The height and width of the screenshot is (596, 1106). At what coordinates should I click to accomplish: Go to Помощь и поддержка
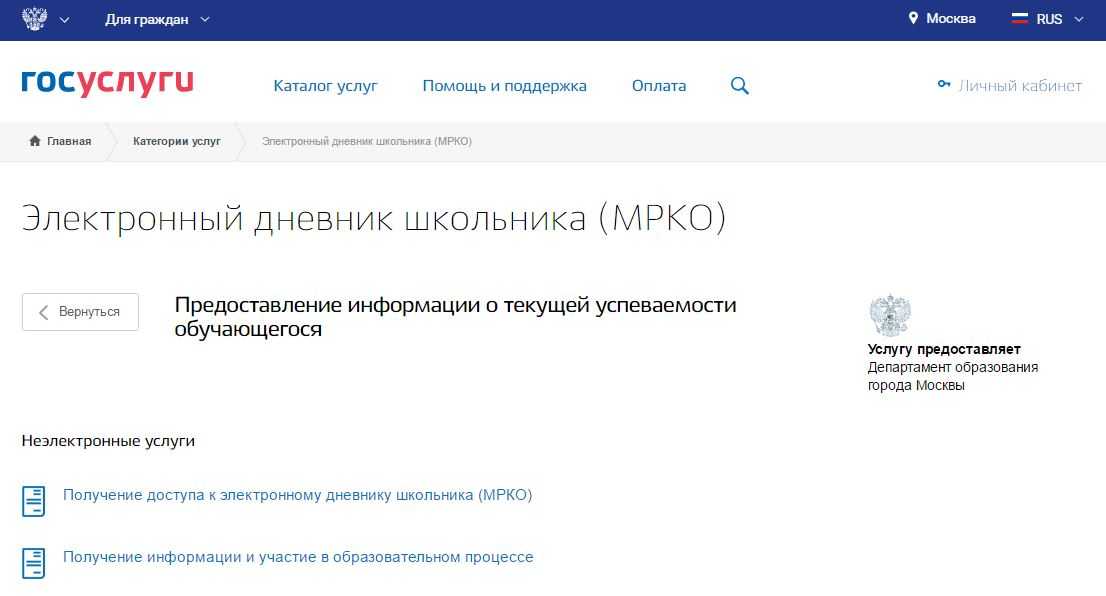point(504,86)
